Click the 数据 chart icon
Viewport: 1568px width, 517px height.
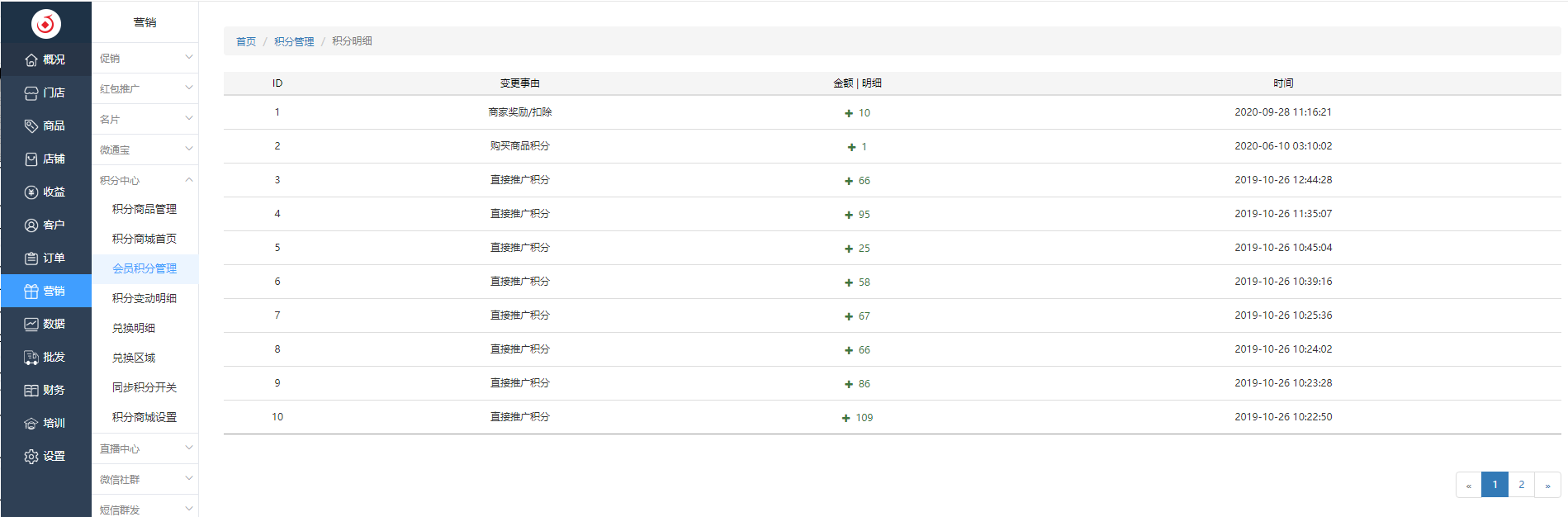coord(31,324)
